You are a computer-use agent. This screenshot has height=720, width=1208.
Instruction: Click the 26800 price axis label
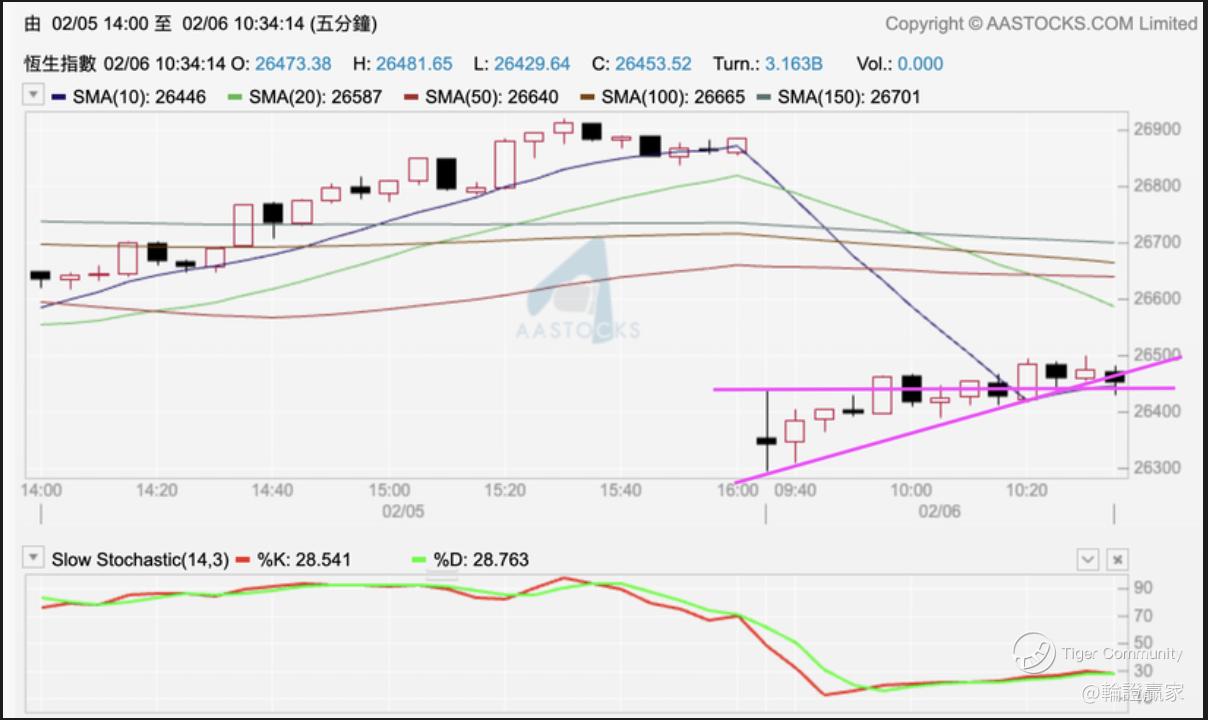[x=1157, y=186]
